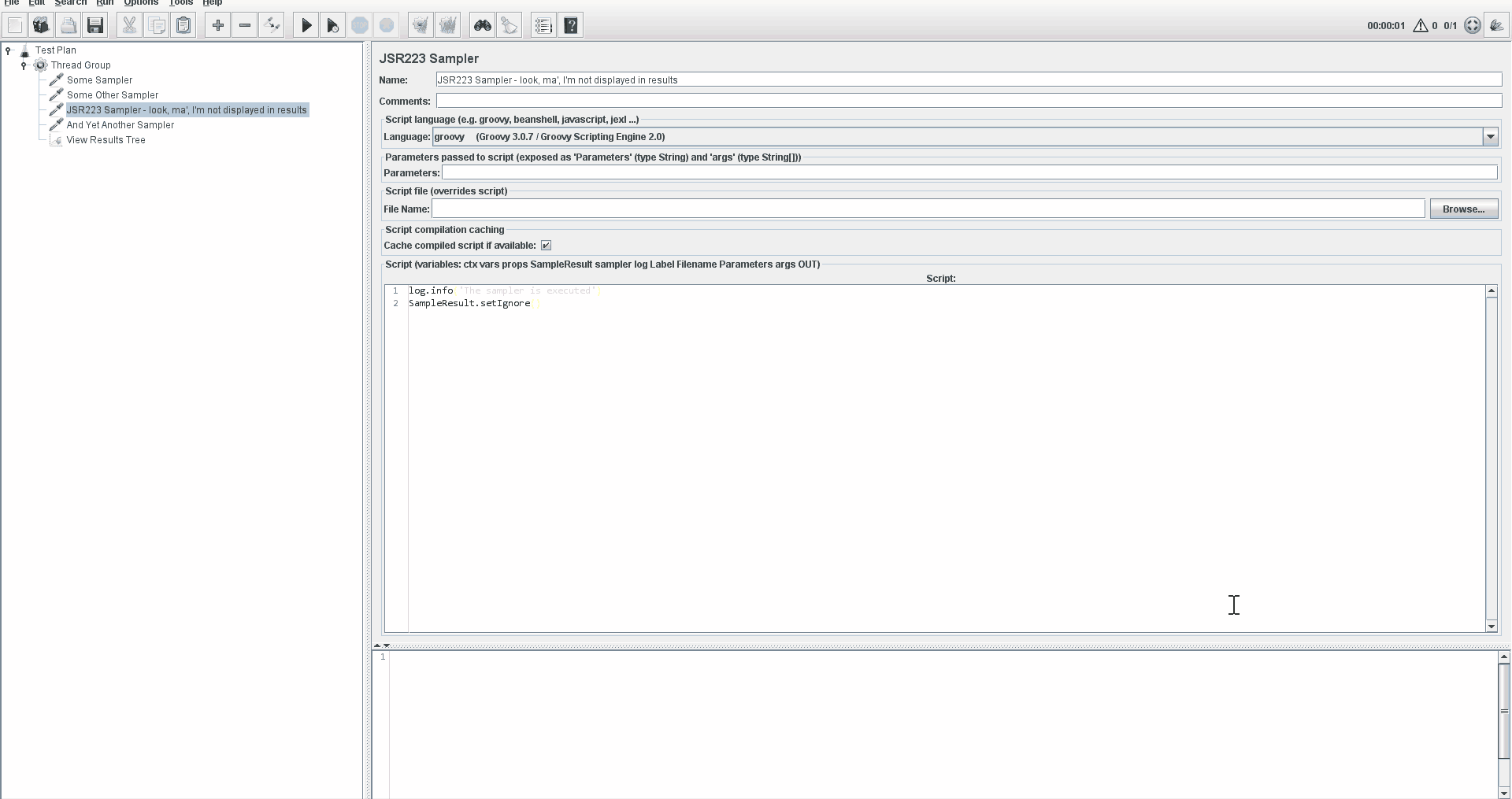Open the Search with the binoculars icon
The height and width of the screenshot is (799, 1512).
(482, 24)
